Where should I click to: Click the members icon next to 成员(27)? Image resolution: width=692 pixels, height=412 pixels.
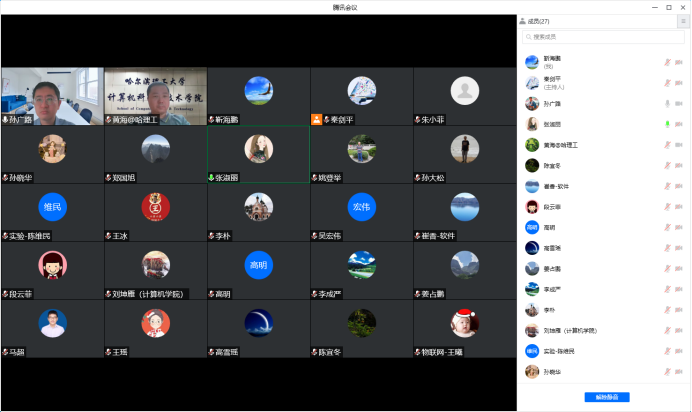click(523, 21)
